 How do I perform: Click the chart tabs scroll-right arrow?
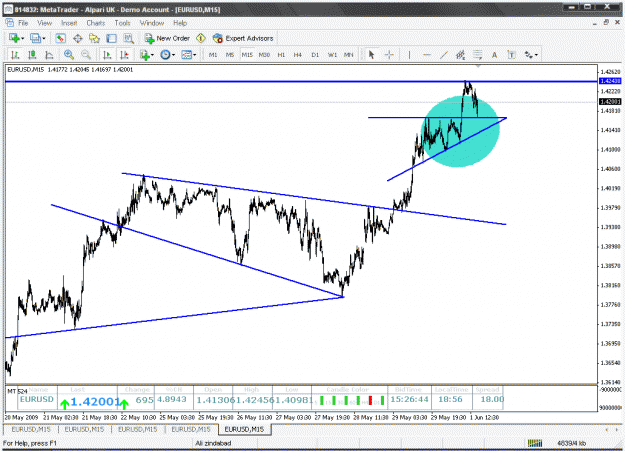(x=618, y=429)
